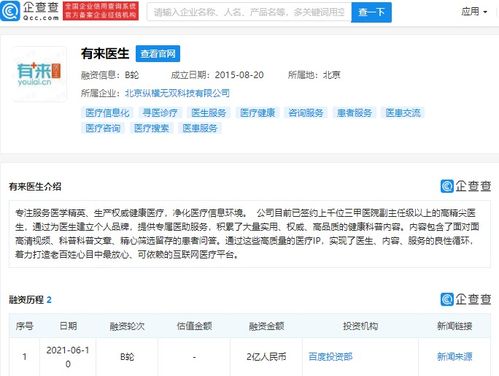This screenshot has width=499, height=376.
Task: Click the 2亿人民币 amount cell
Action: [266, 357]
